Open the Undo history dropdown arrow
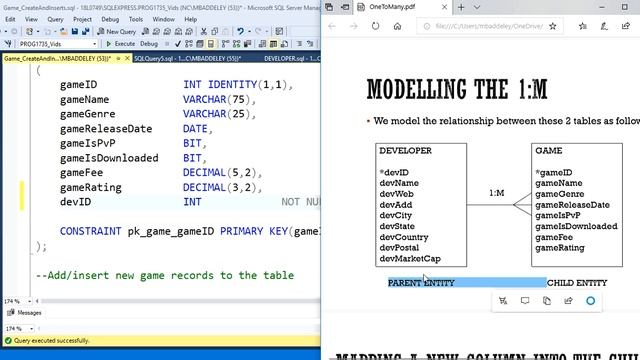This screenshot has height=360, width=640. (x=249, y=31)
